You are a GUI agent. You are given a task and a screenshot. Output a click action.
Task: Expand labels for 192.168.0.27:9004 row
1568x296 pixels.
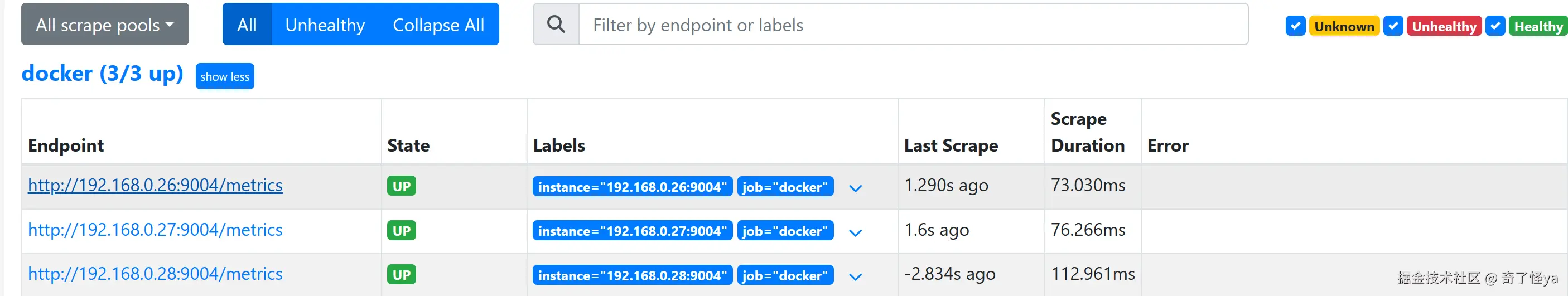tap(855, 232)
